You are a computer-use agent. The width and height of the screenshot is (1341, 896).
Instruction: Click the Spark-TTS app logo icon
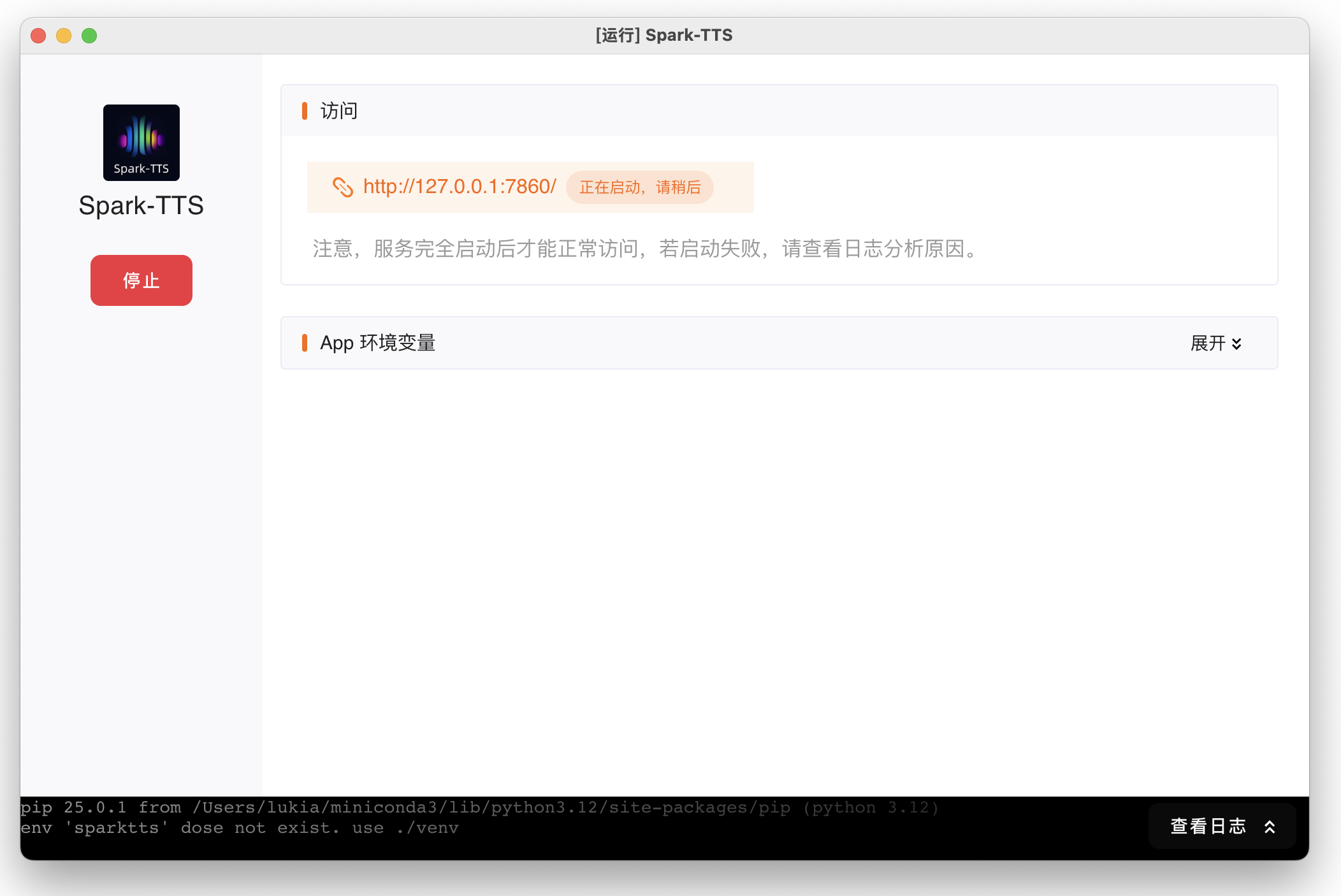(141, 143)
